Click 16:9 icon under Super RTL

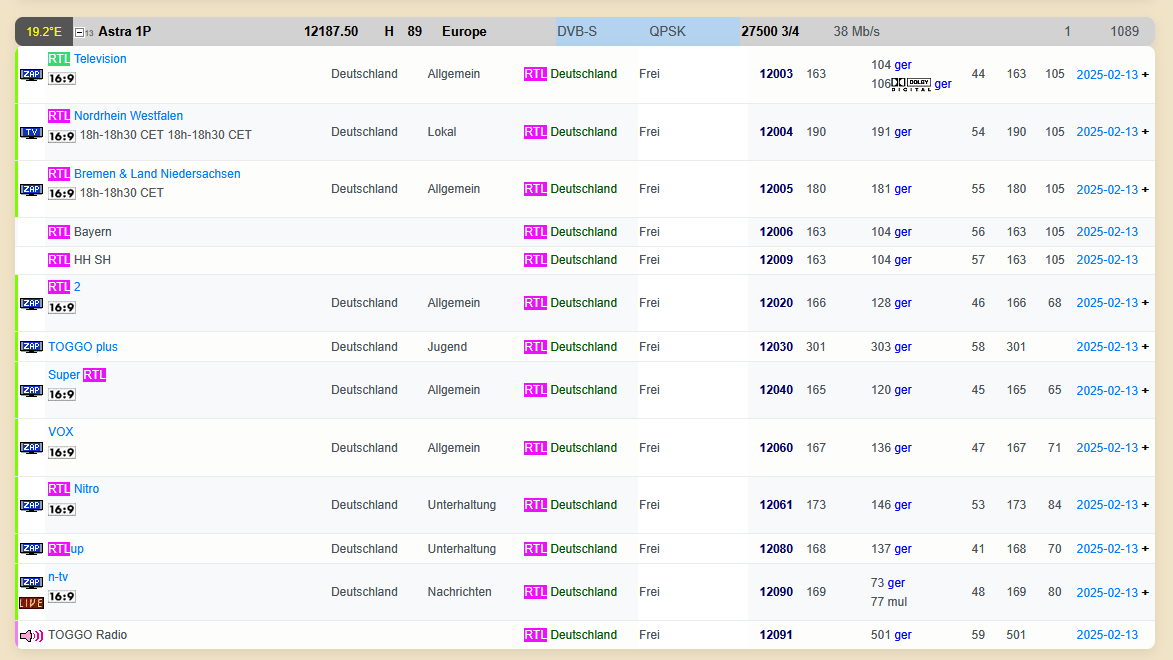(x=61, y=394)
